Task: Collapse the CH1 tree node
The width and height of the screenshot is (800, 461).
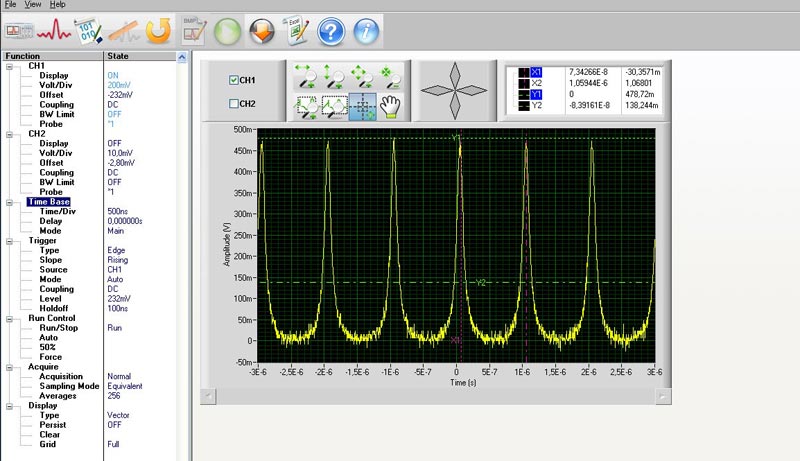Action: click(9, 66)
